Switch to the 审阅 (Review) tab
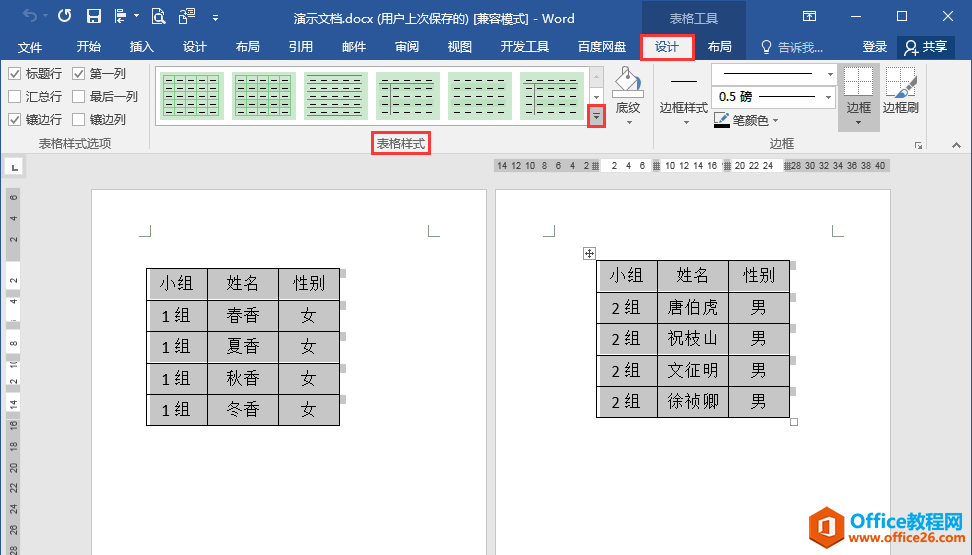The width and height of the screenshot is (972, 555). pyautogui.click(x=407, y=47)
